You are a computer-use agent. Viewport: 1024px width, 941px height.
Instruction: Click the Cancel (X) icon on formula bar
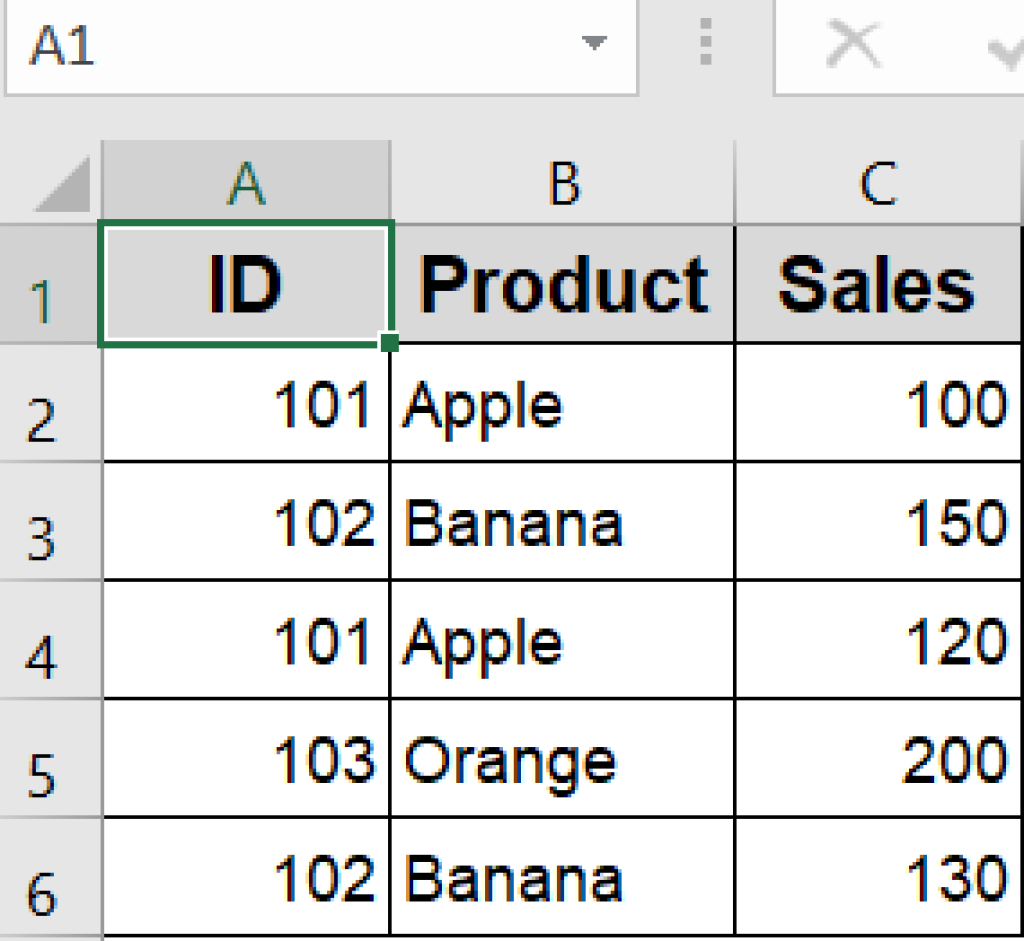click(852, 42)
